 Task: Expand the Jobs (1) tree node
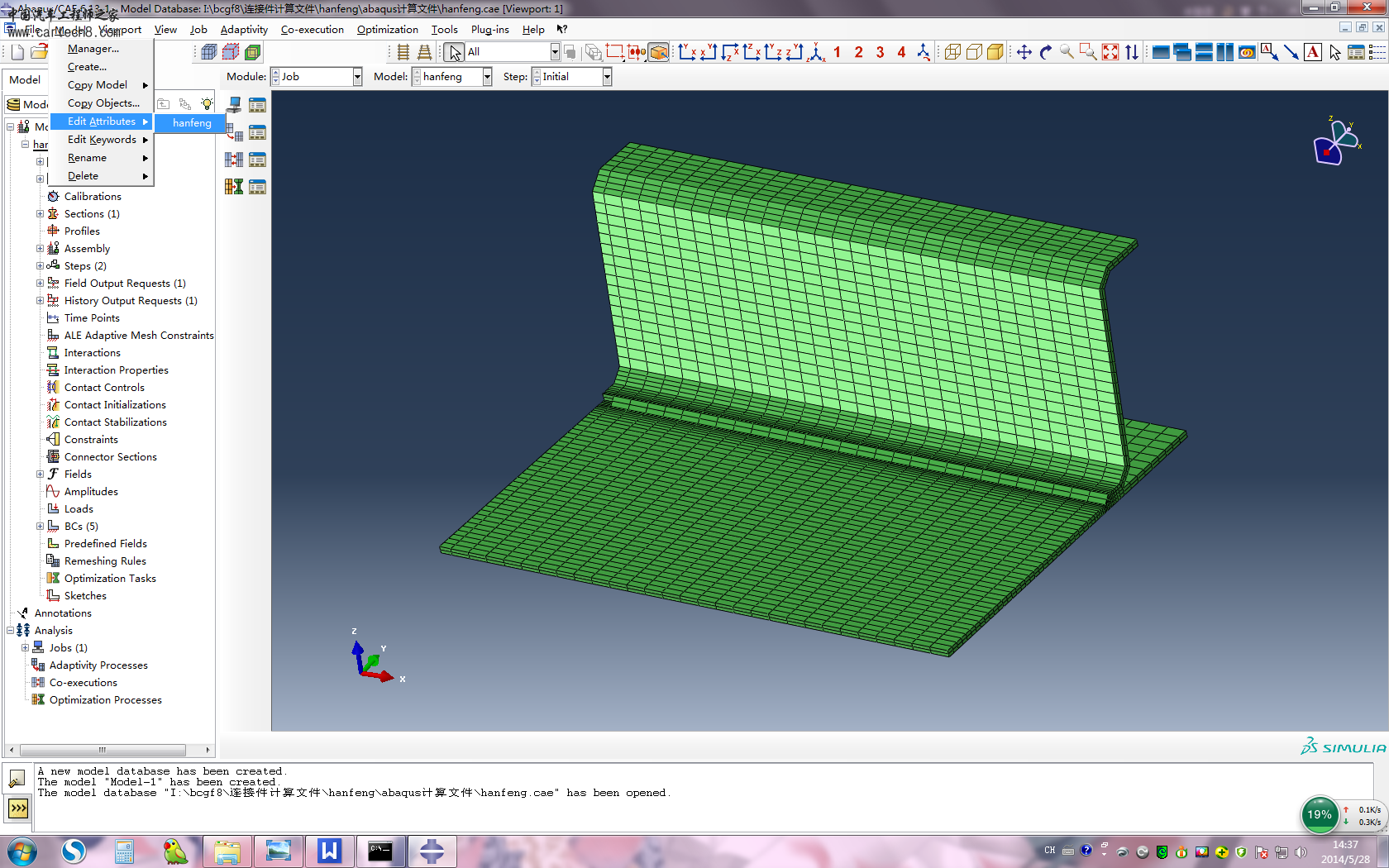[x=25, y=647]
